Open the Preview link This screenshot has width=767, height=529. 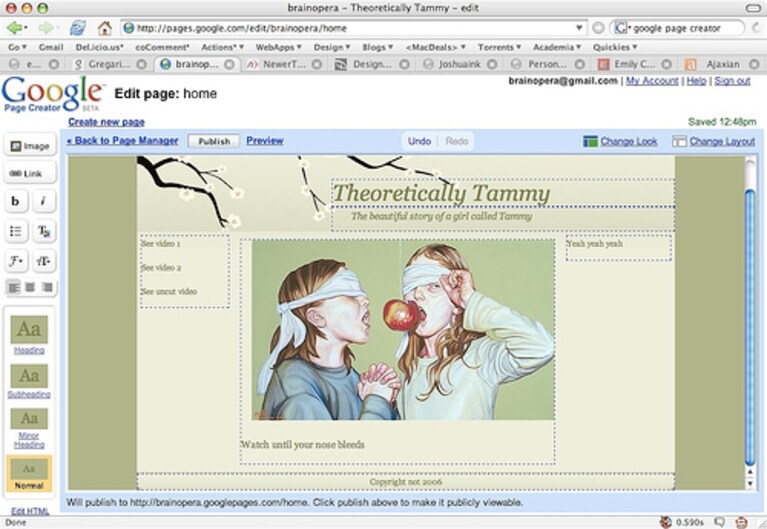pyautogui.click(x=265, y=140)
